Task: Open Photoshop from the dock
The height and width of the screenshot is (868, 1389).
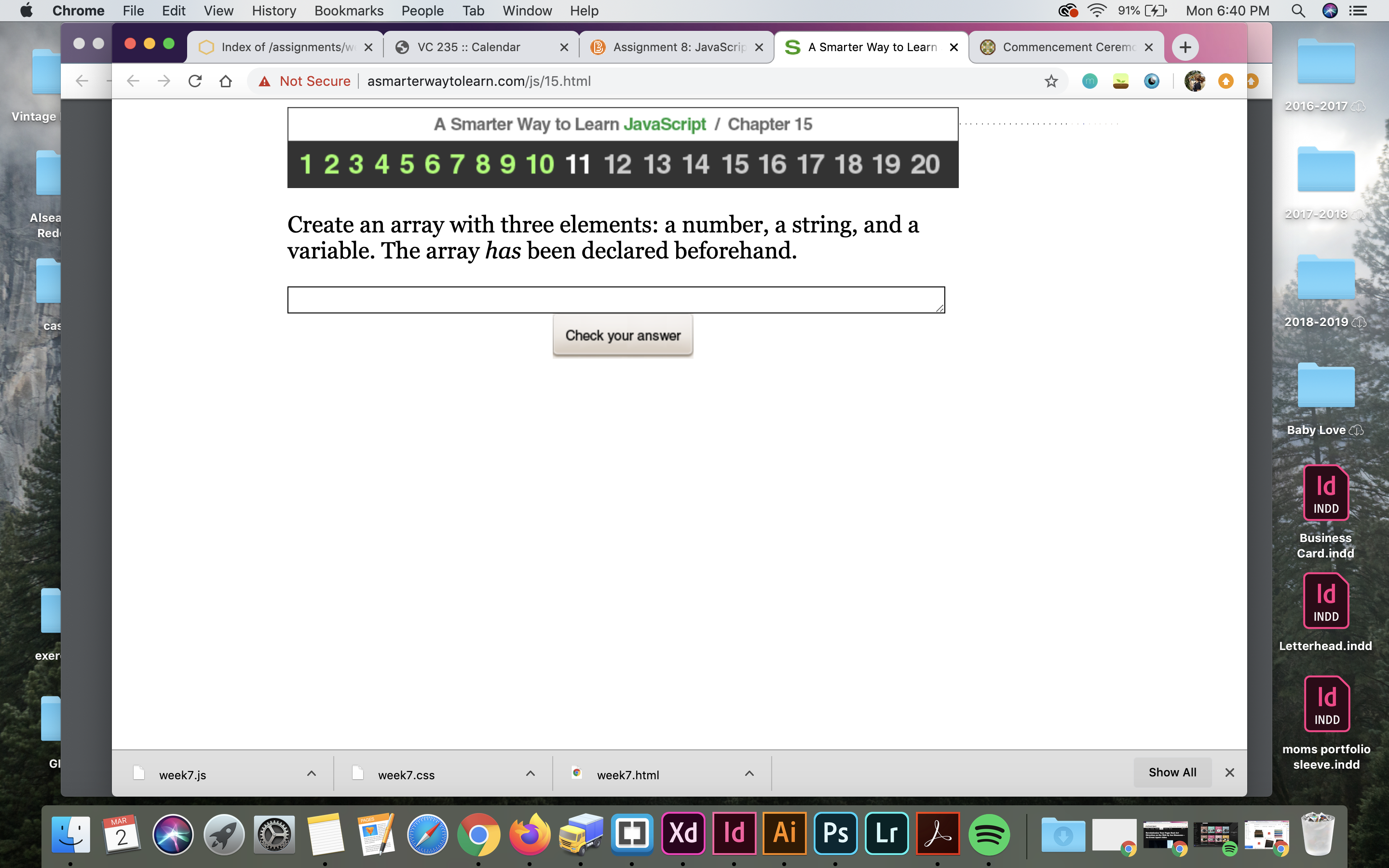Action: [x=836, y=834]
